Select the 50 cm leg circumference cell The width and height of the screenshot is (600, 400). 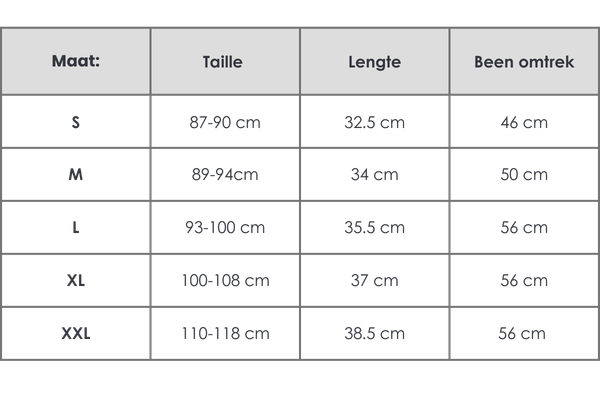tap(524, 175)
